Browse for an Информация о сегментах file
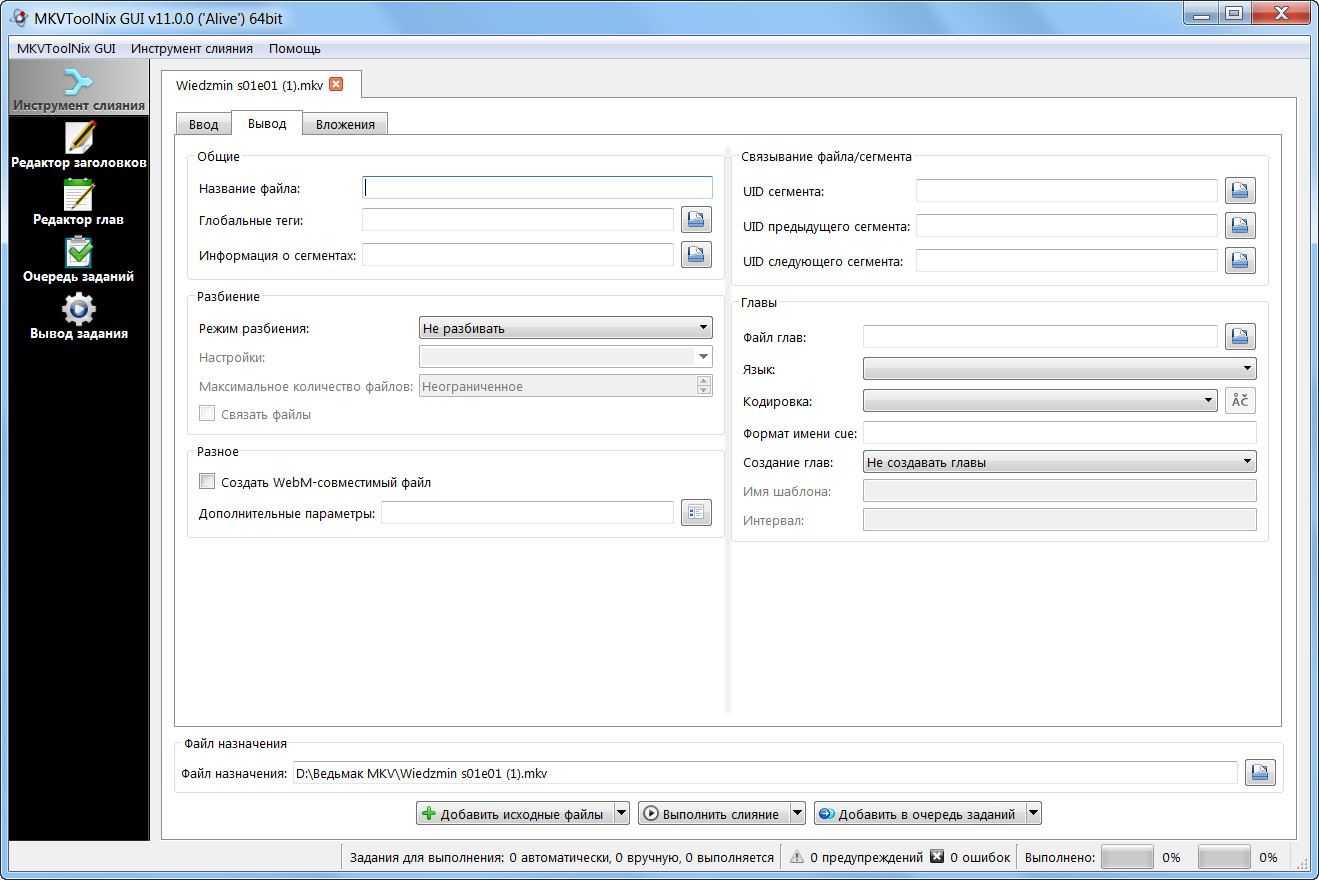1319x880 pixels. click(696, 254)
